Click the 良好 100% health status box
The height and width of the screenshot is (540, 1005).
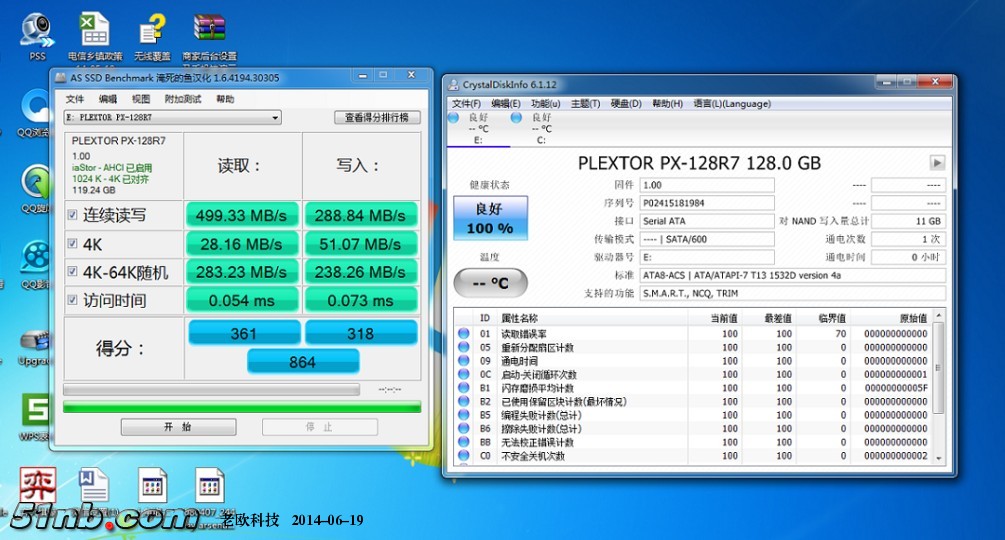[490, 219]
